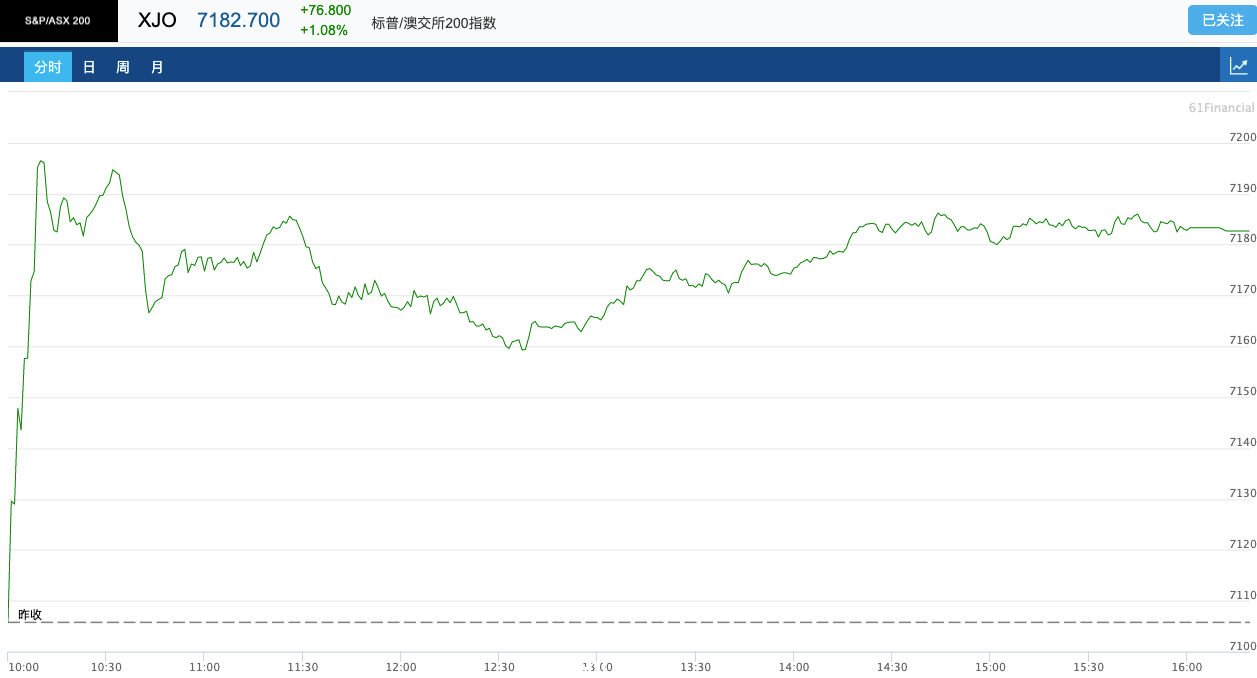
Task: Click the 11:30 time axis label
Action: [302, 667]
